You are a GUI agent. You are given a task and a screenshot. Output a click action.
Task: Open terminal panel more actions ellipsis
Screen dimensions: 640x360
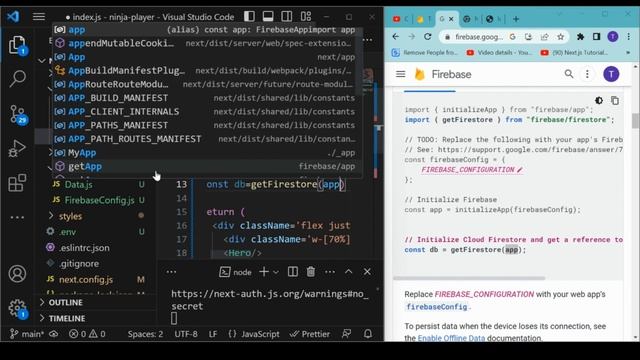tap(330, 272)
